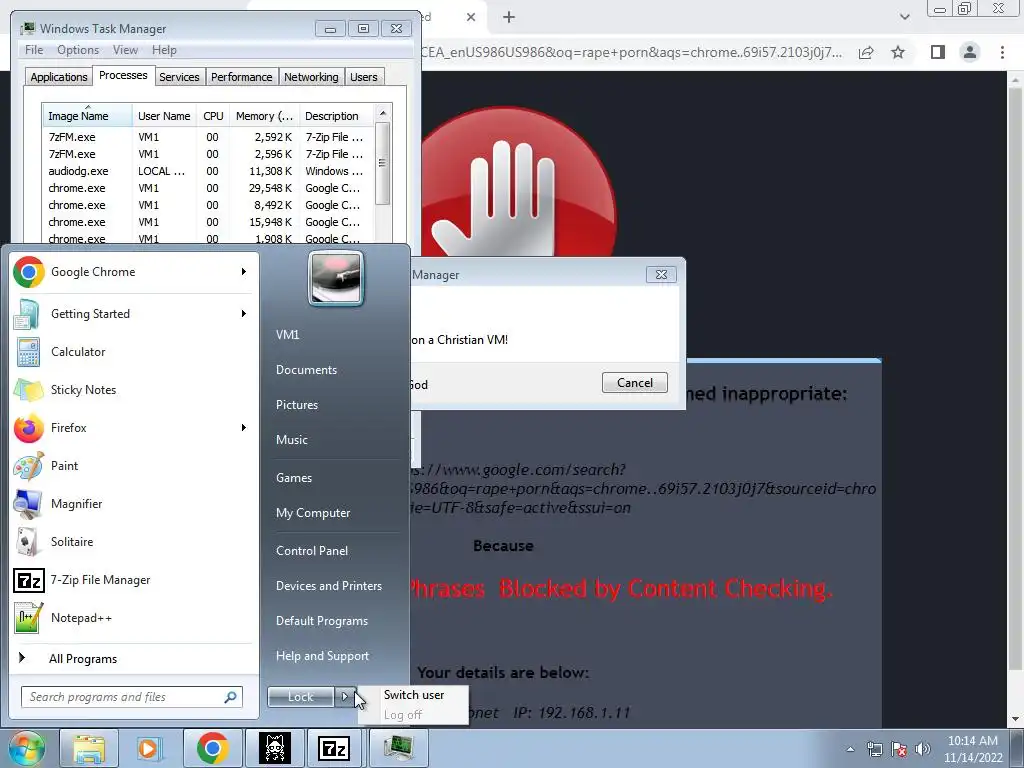Close the Christian VM dialog

pos(661,275)
